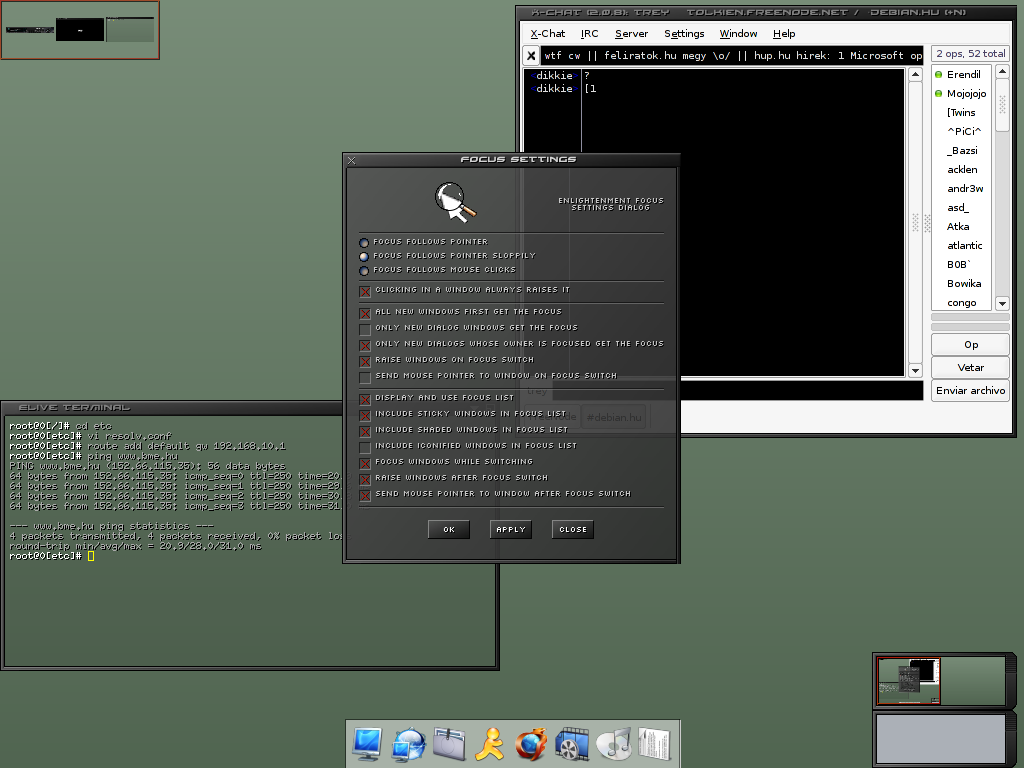1024x768 pixels.
Task: Enable Include Iconified Windows In Focus List
Action: click(365, 447)
